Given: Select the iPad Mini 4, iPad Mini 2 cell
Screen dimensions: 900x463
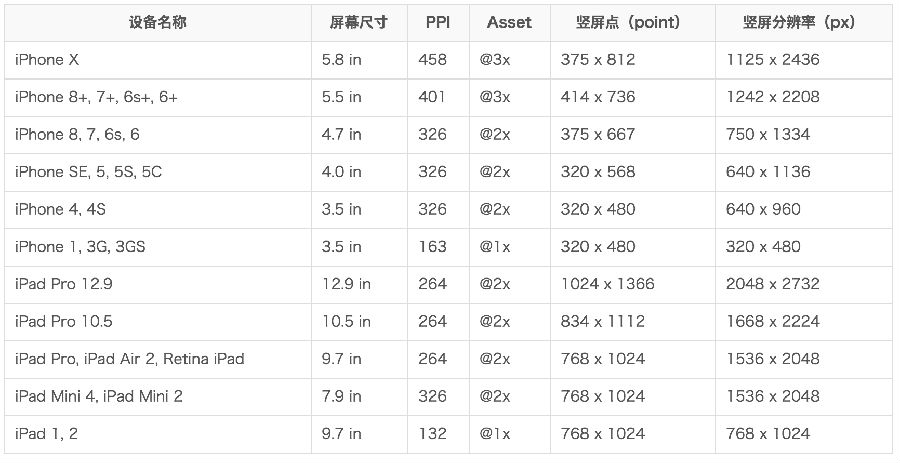Looking at the screenshot, I should coord(158,396).
